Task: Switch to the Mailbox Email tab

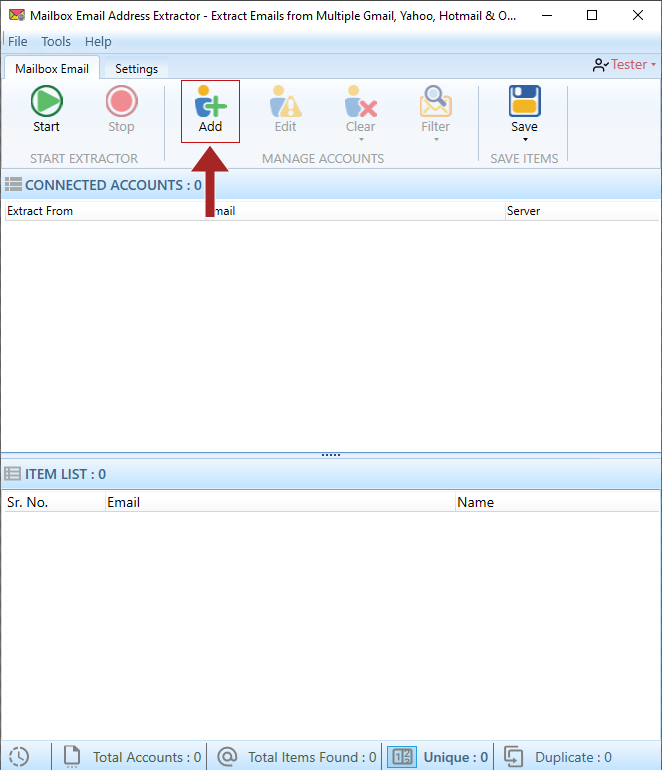Action: [52, 68]
